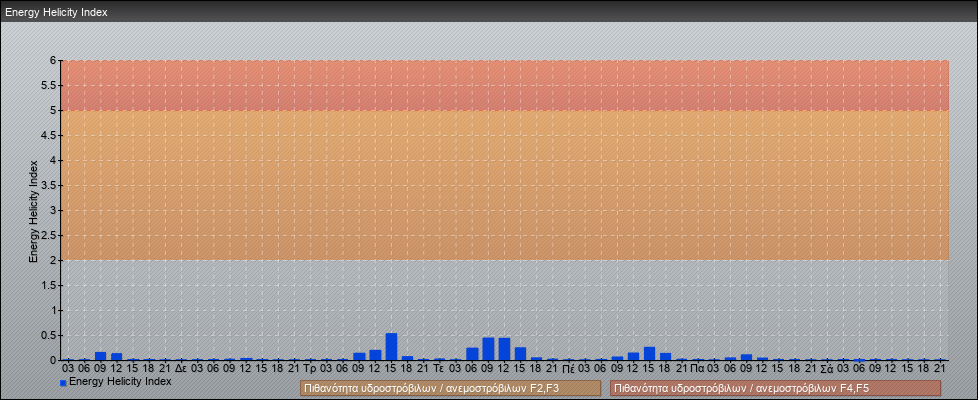This screenshot has height=400, width=978.
Task: Click the Τρ day label on the x-axis
Action: [310, 369]
